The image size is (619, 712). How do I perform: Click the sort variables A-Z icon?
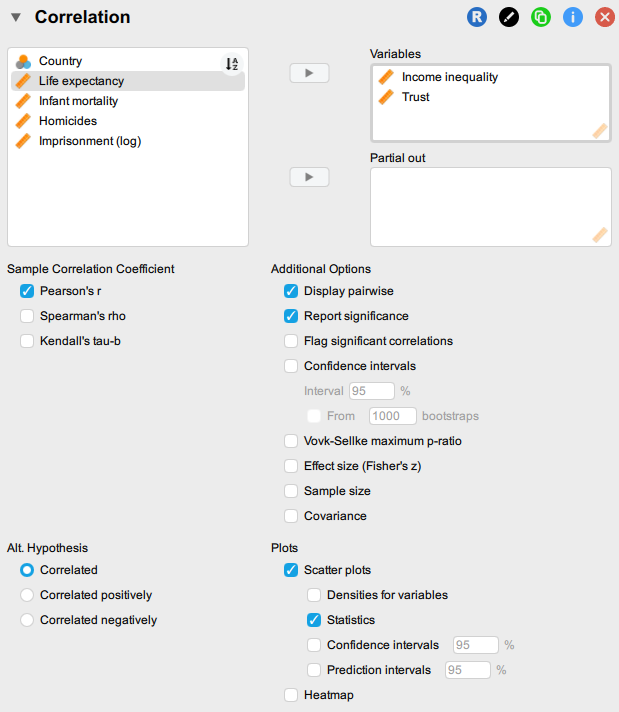pyautogui.click(x=232, y=64)
